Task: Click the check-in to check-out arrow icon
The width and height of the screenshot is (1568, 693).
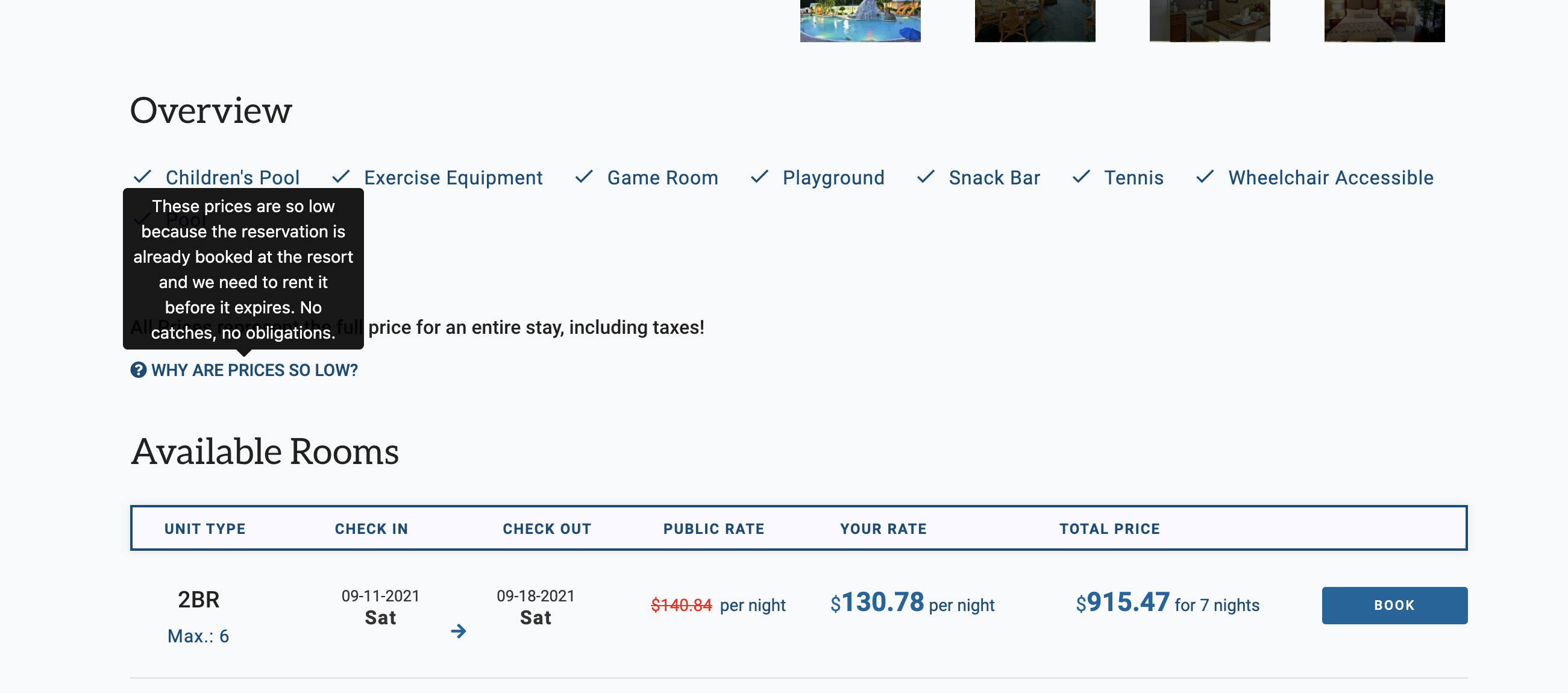Action: pos(459,631)
